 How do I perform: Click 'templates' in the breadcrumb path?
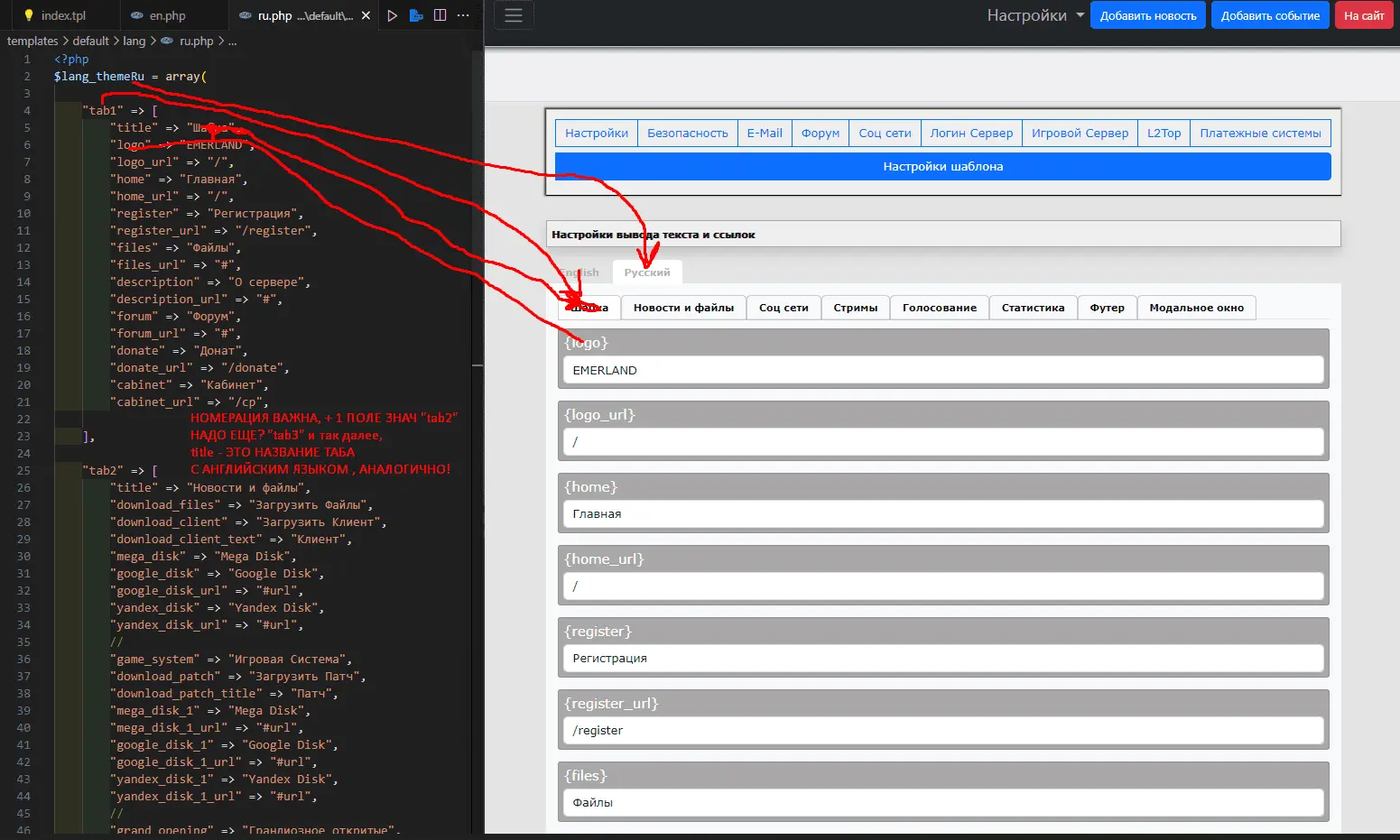pyautogui.click(x=32, y=42)
